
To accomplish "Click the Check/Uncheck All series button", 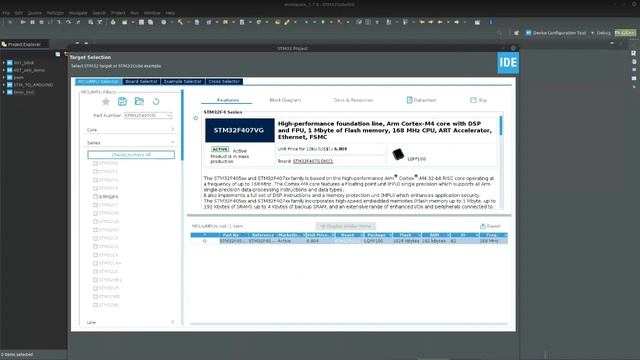I will [131, 155].
